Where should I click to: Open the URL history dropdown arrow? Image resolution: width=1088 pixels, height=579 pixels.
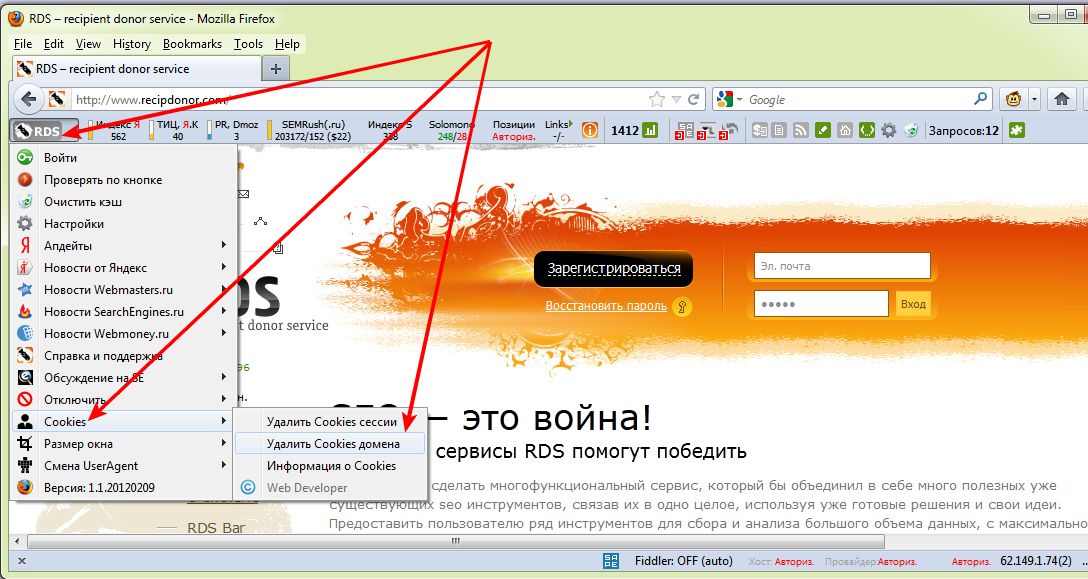coord(677,99)
